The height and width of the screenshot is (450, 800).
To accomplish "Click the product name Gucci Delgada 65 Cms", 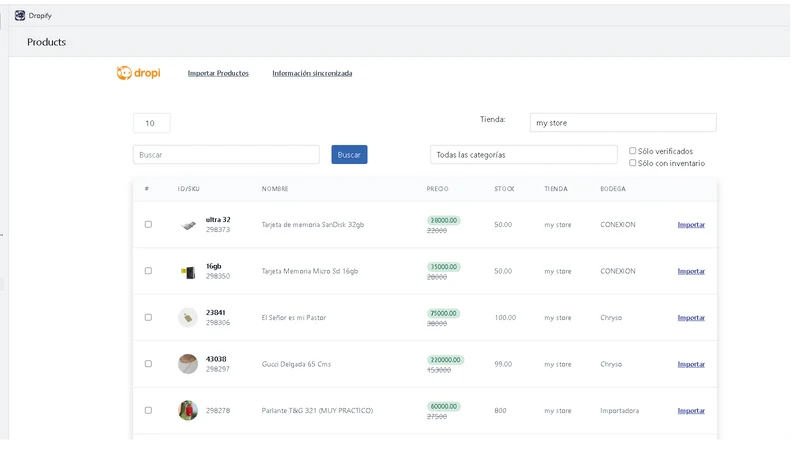I will tap(296, 364).
